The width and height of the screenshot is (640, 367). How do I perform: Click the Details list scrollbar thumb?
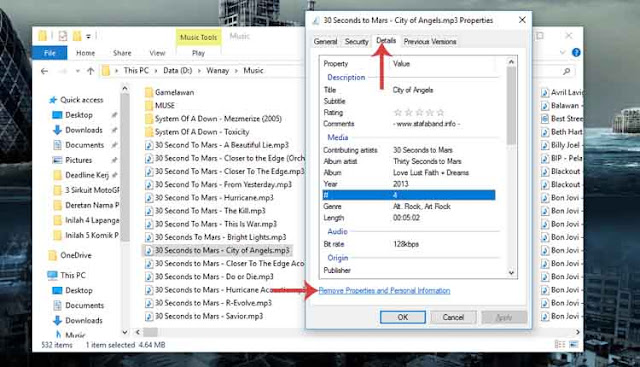click(x=511, y=105)
